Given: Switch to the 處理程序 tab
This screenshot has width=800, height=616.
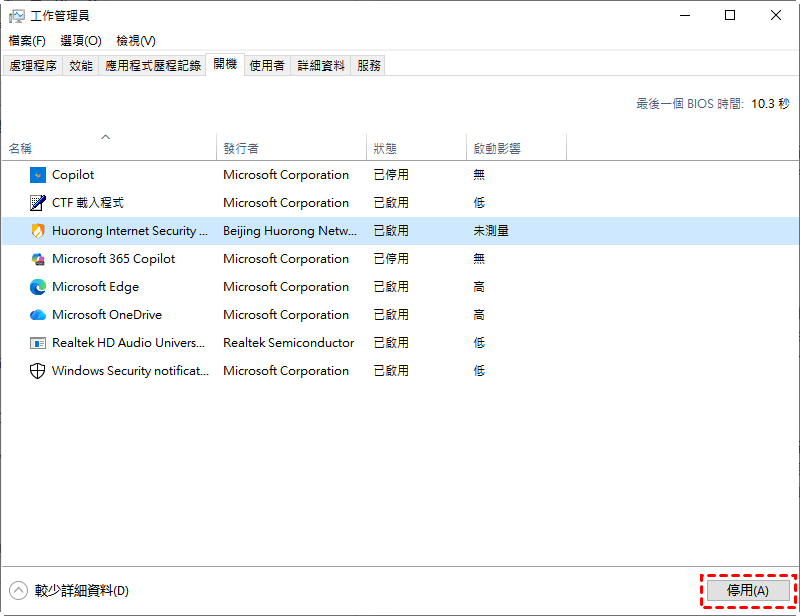Looking at the screenshot, I should coord(33,66).
